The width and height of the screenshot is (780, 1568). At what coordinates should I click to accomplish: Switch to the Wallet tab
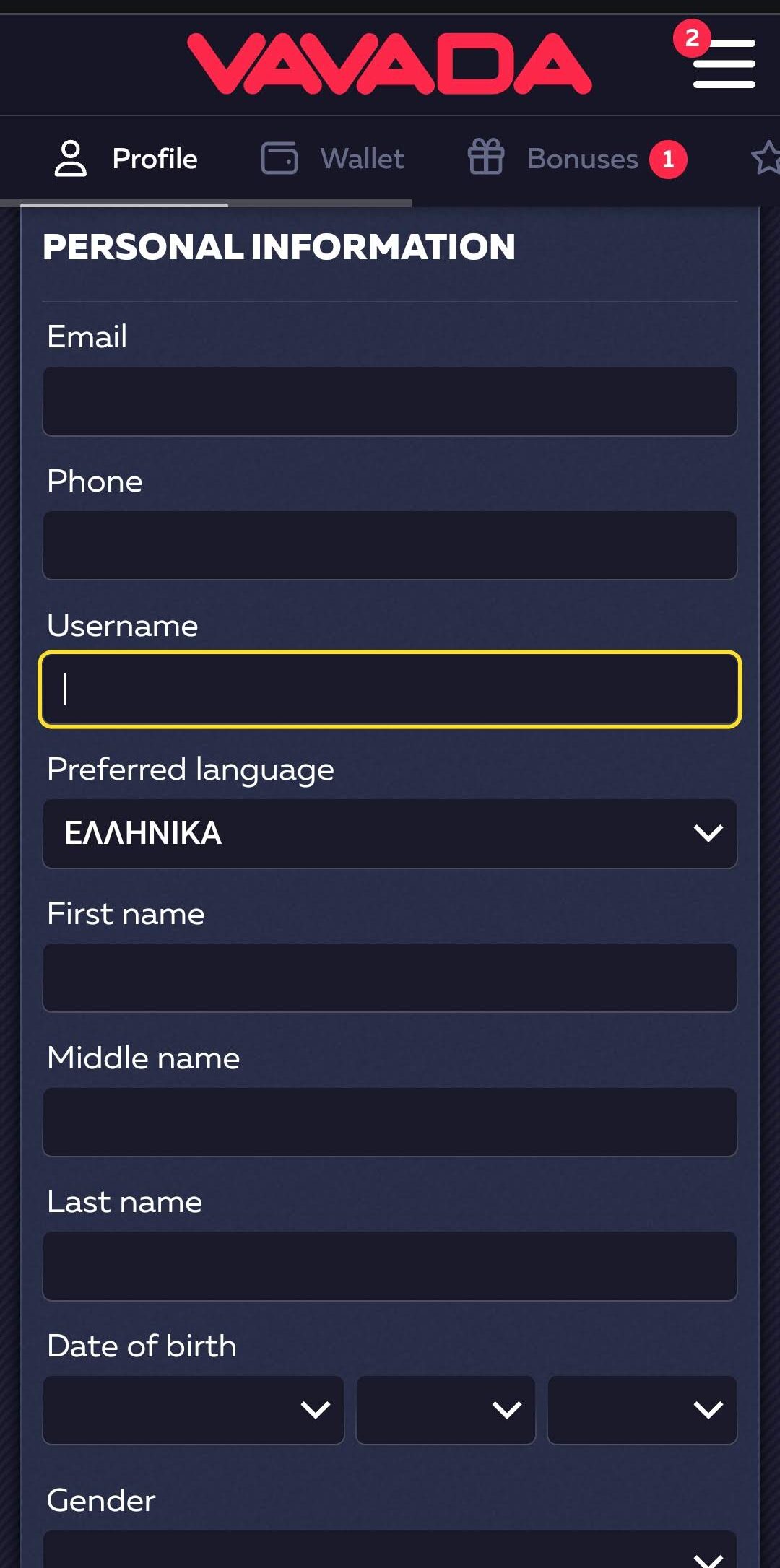pos(362,159)
